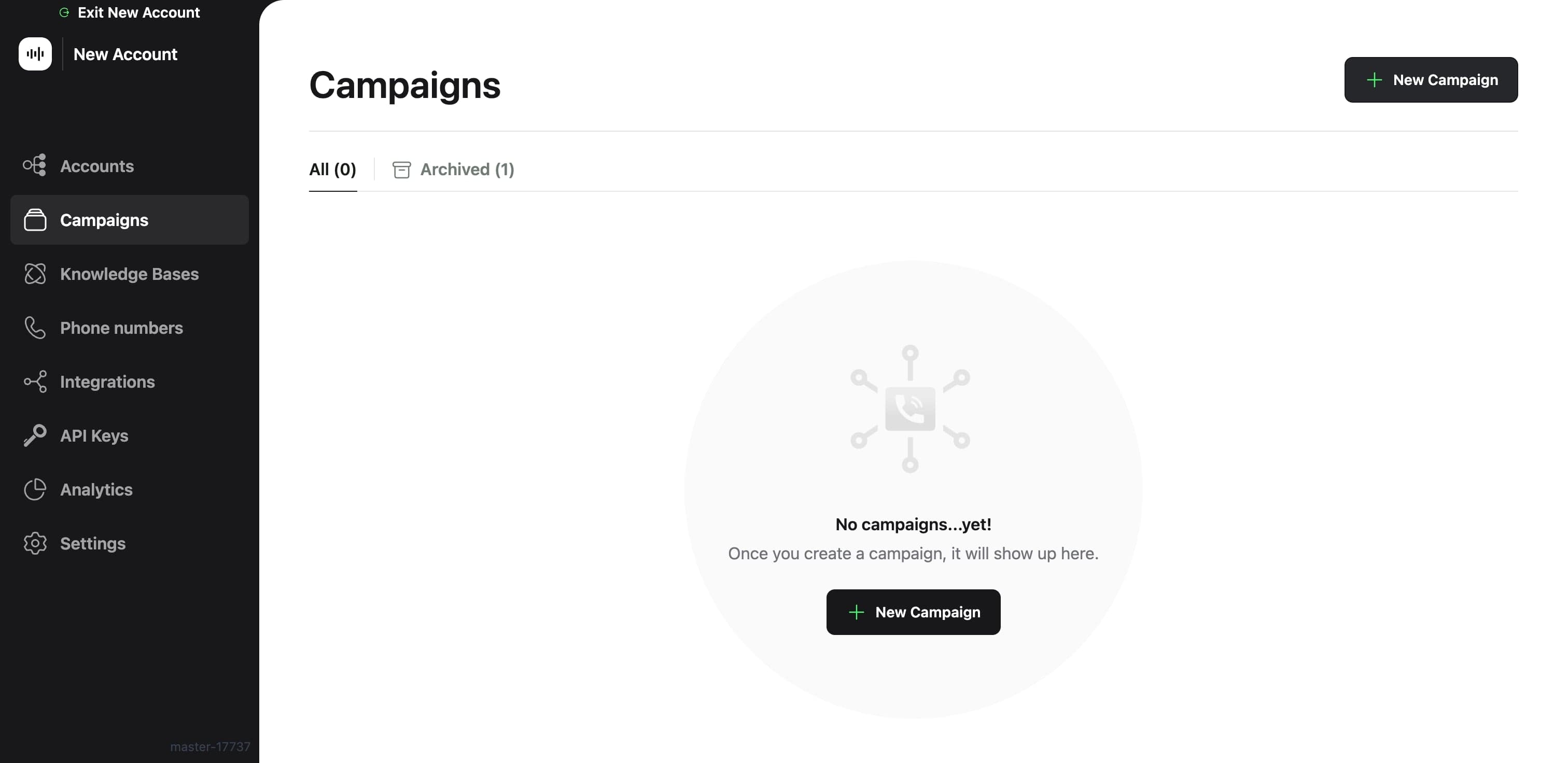
Task: Click the Analytics pie chart icon
Action: point(35,489)
